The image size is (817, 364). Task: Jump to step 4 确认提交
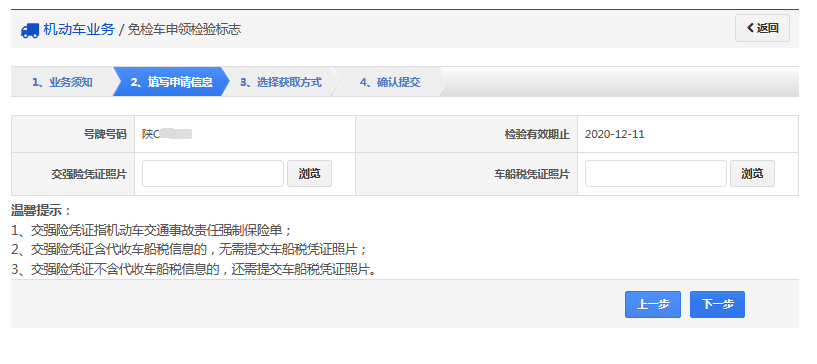click(390, 82)
